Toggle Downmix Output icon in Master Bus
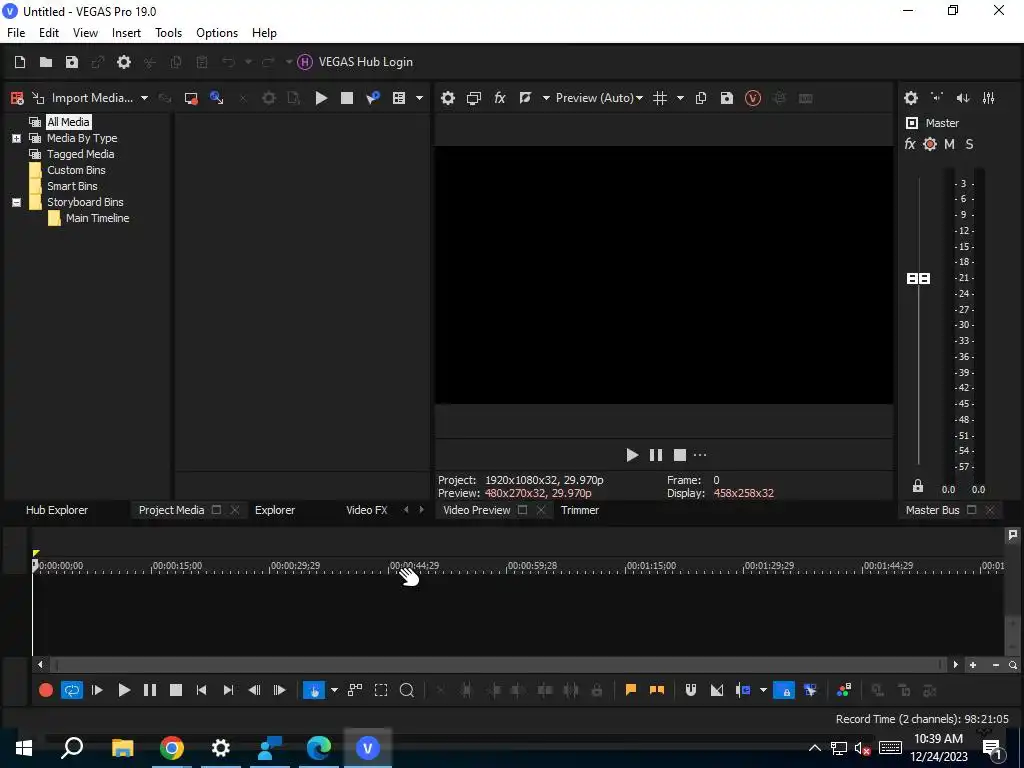1024x768 pixels. [937, 98]
